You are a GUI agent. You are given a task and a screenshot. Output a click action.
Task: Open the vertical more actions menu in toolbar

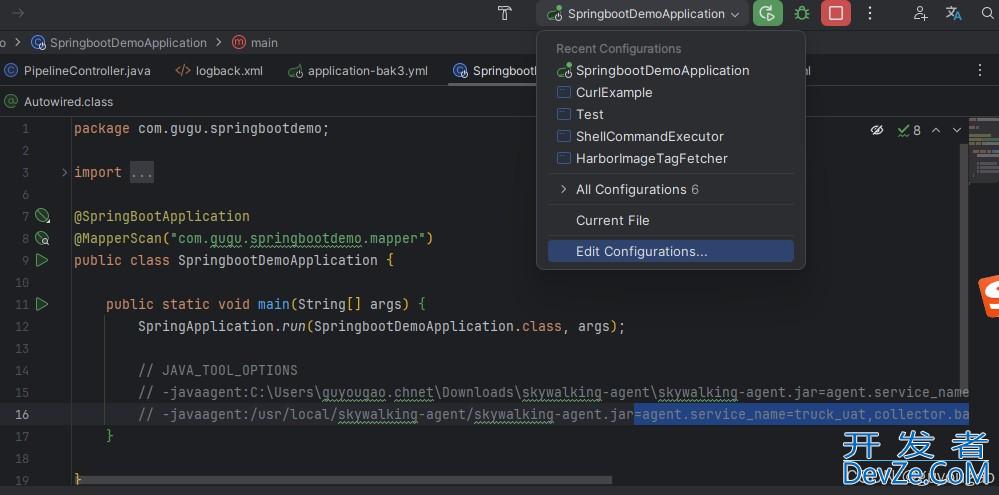870,13
